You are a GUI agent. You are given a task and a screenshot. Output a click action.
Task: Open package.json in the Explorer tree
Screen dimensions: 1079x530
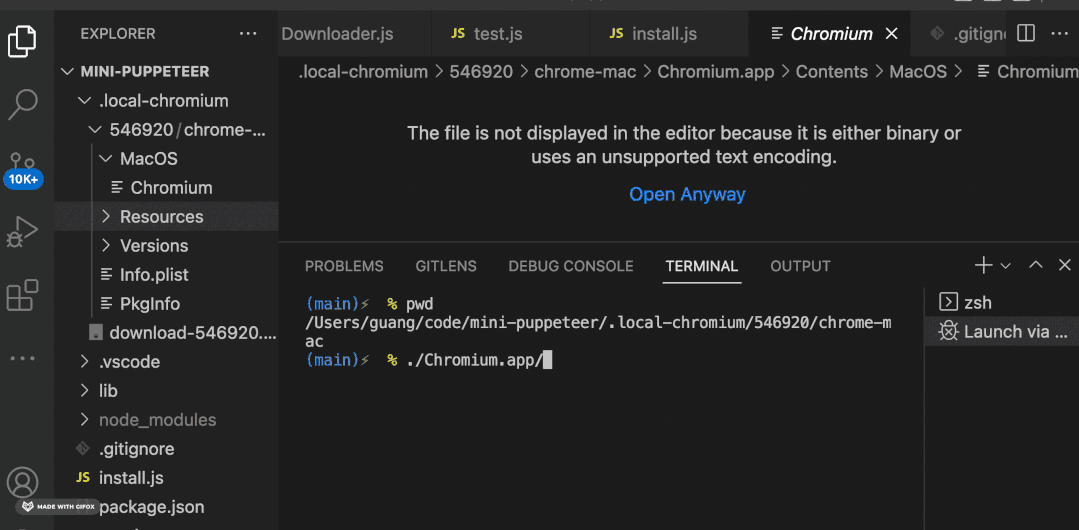(x=167, y=507)
